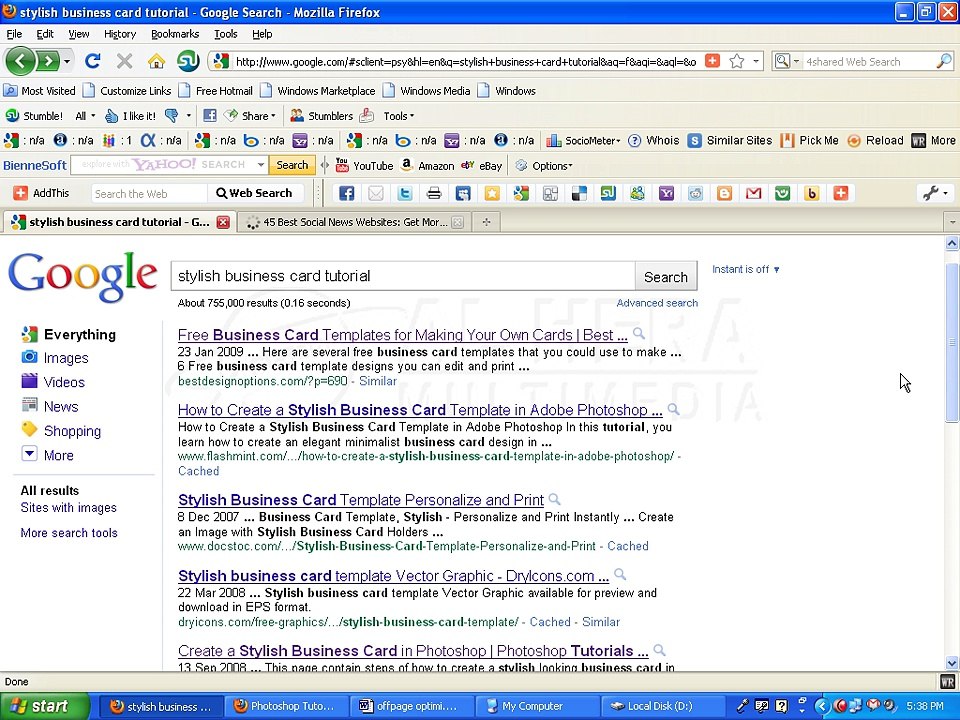
Task: Click the Gmail icon in AddThis toolbar
Action: tap(754, 193)
